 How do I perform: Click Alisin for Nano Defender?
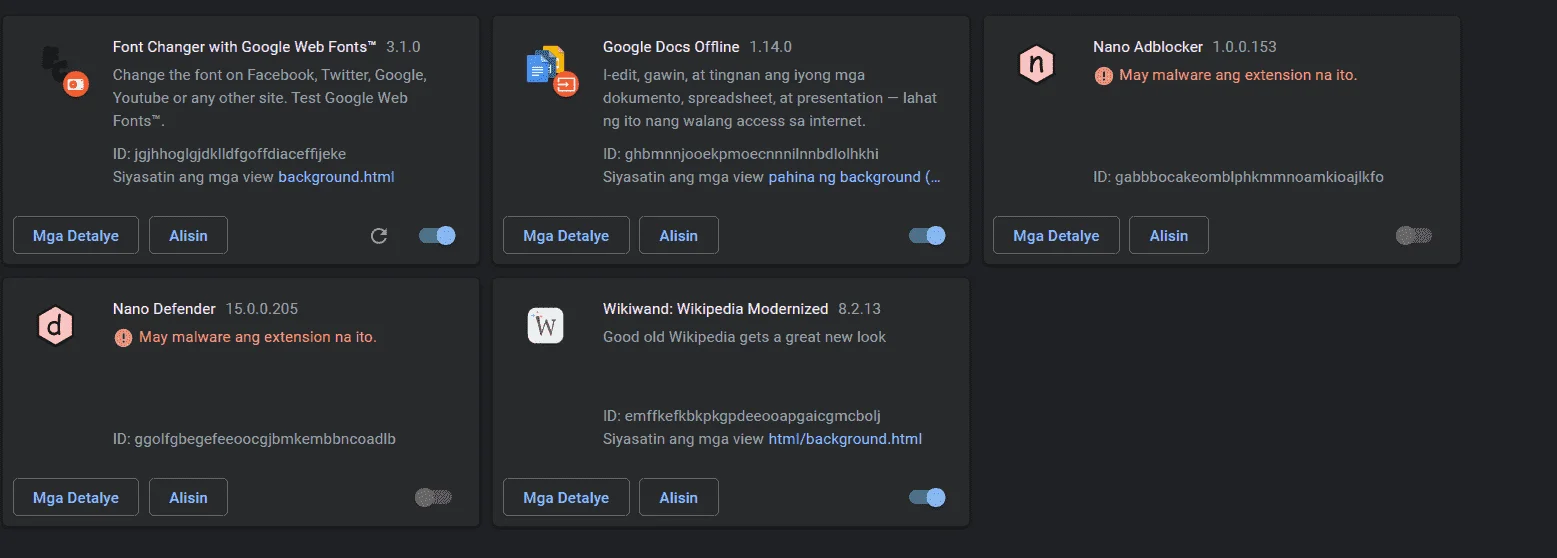coord(188,497)
